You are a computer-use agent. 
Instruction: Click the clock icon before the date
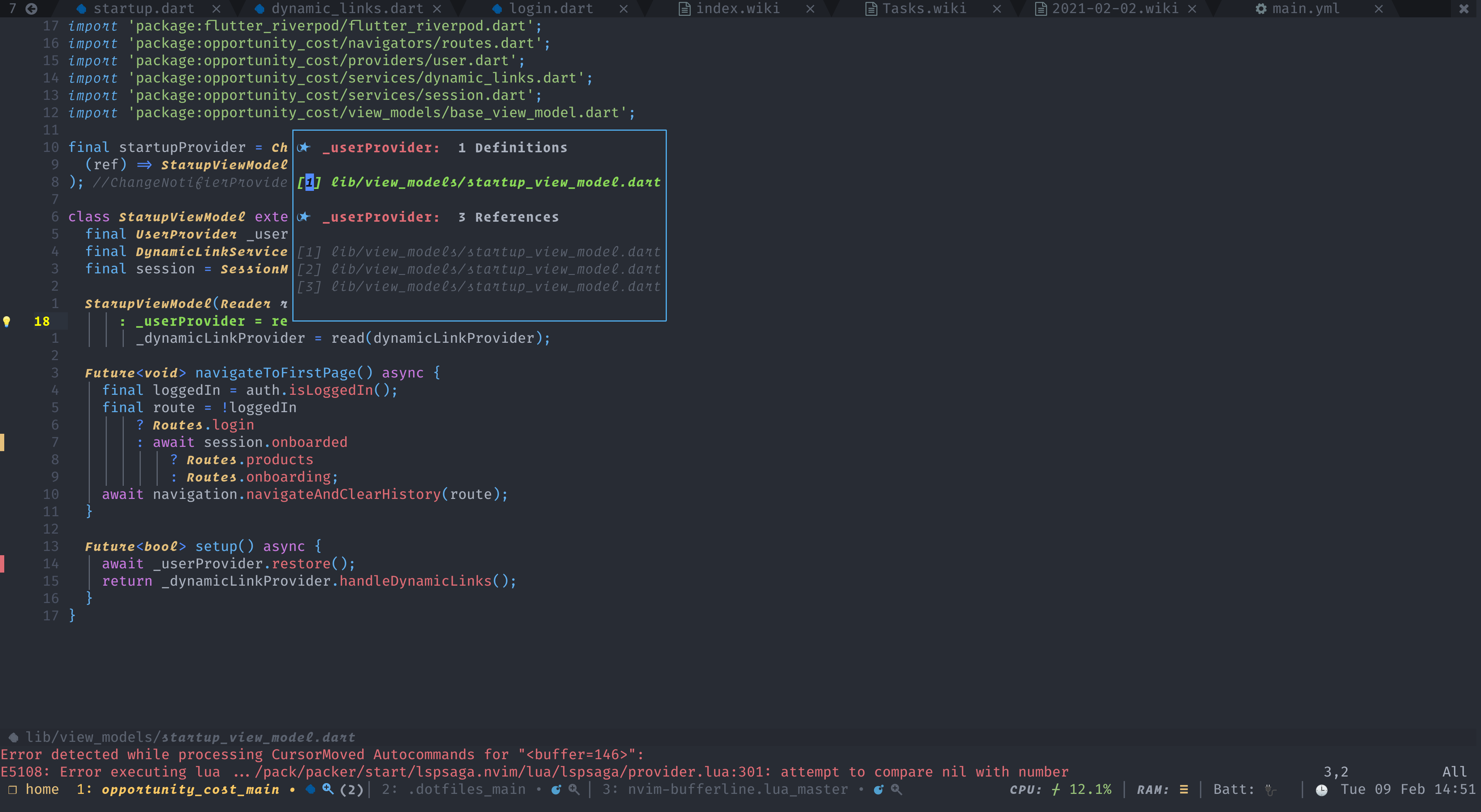pyautogui.click(x=1322, y=790)
